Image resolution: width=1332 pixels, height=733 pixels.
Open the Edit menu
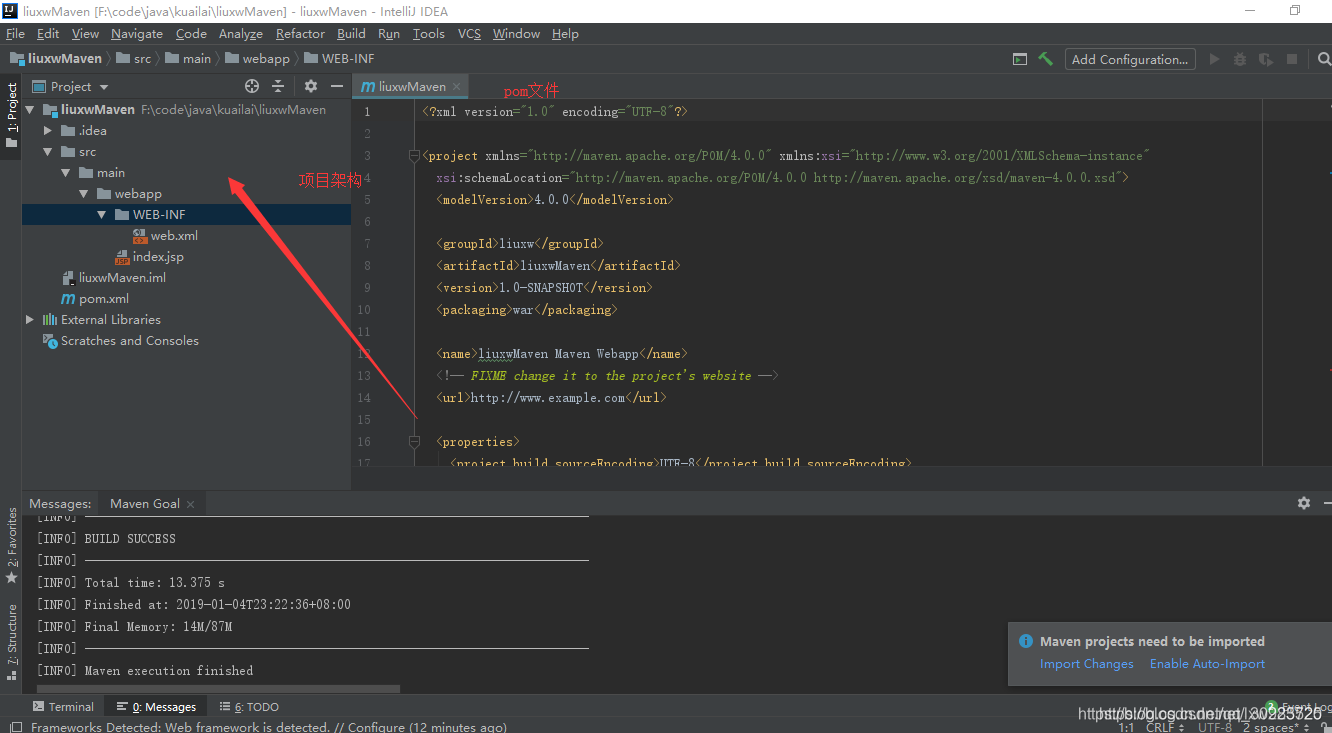pyautogui.click(x=48, y=34)
